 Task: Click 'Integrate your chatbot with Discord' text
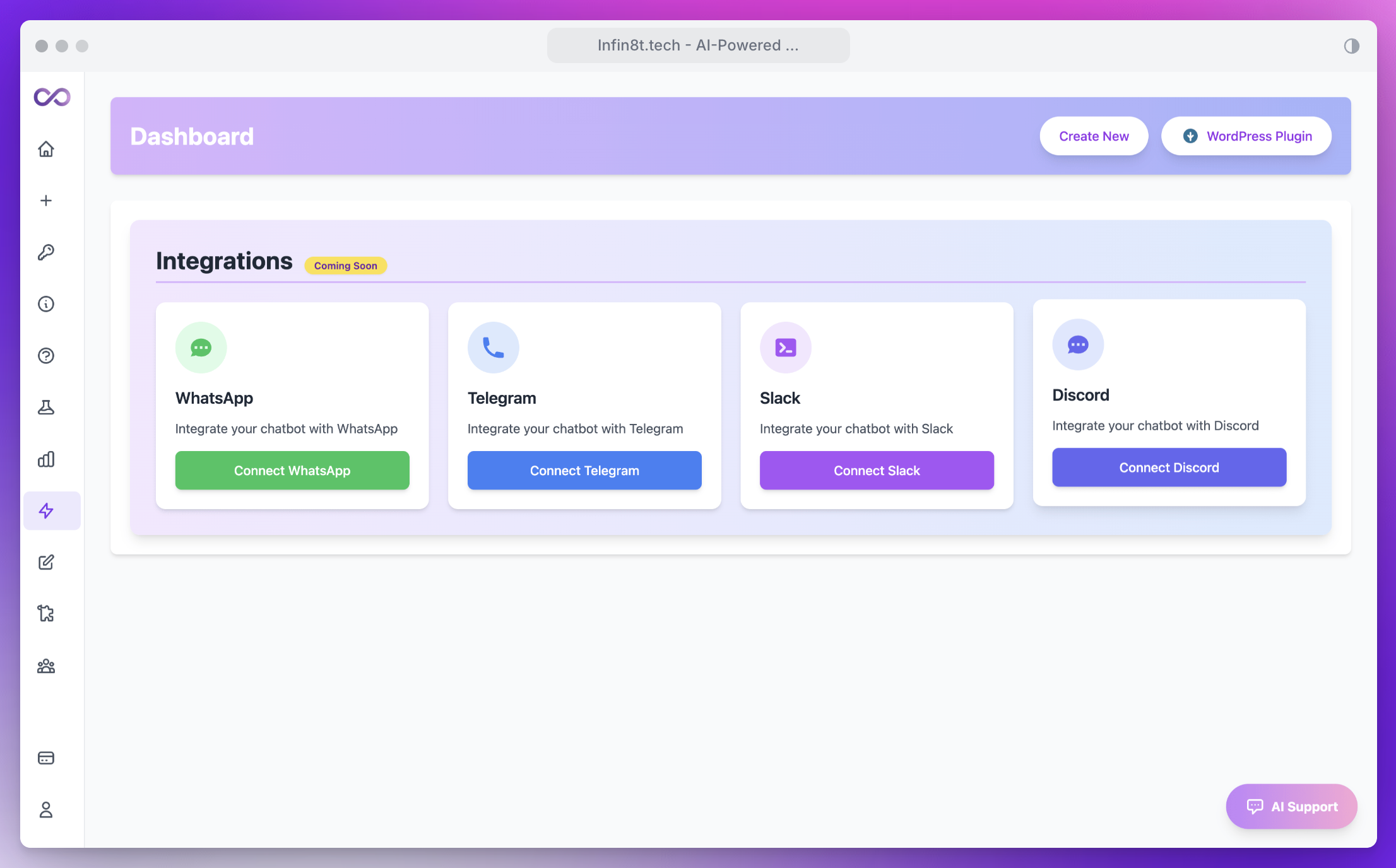[x=1155, y=426]
